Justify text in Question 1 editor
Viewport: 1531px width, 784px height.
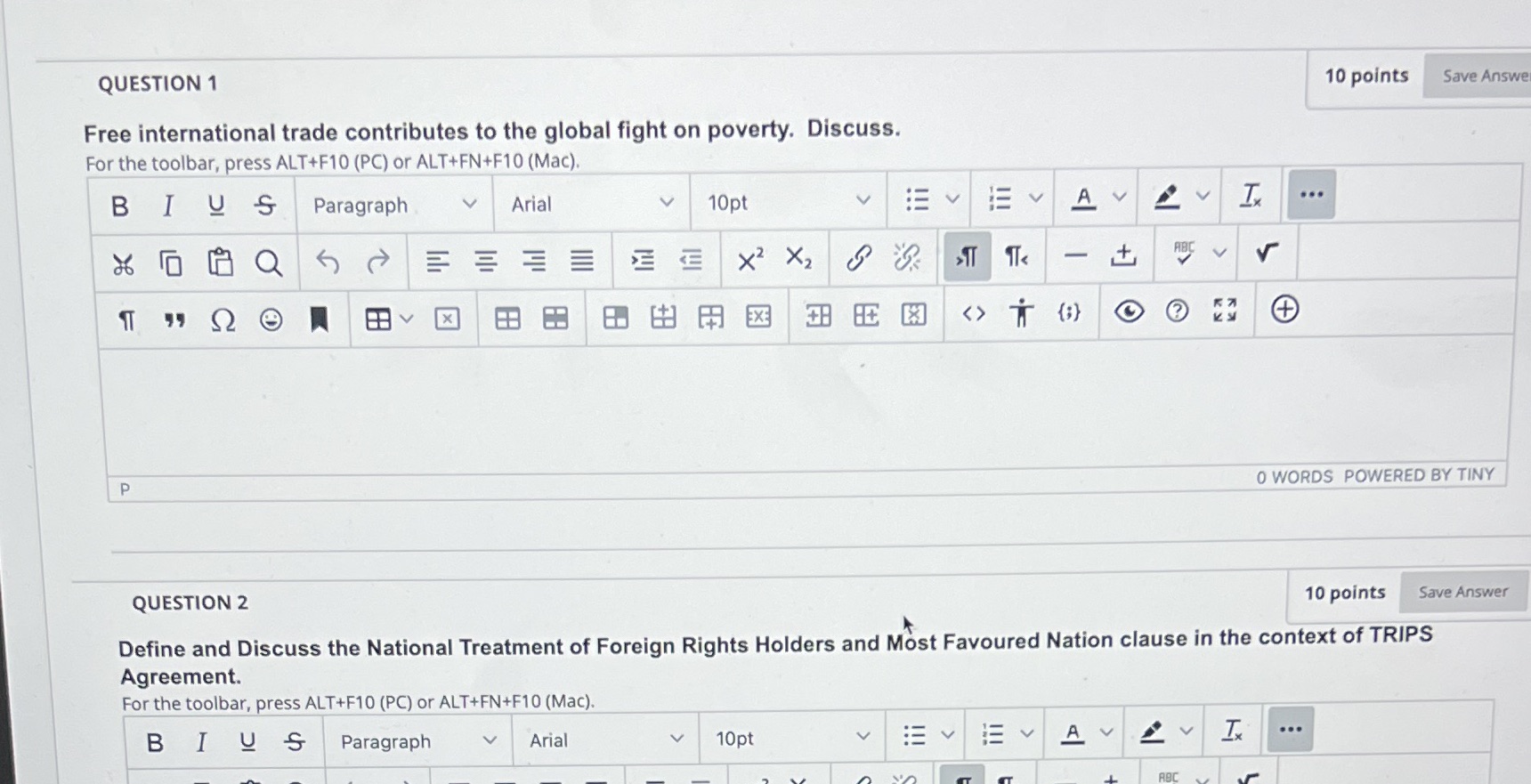[x=582, y=260]
